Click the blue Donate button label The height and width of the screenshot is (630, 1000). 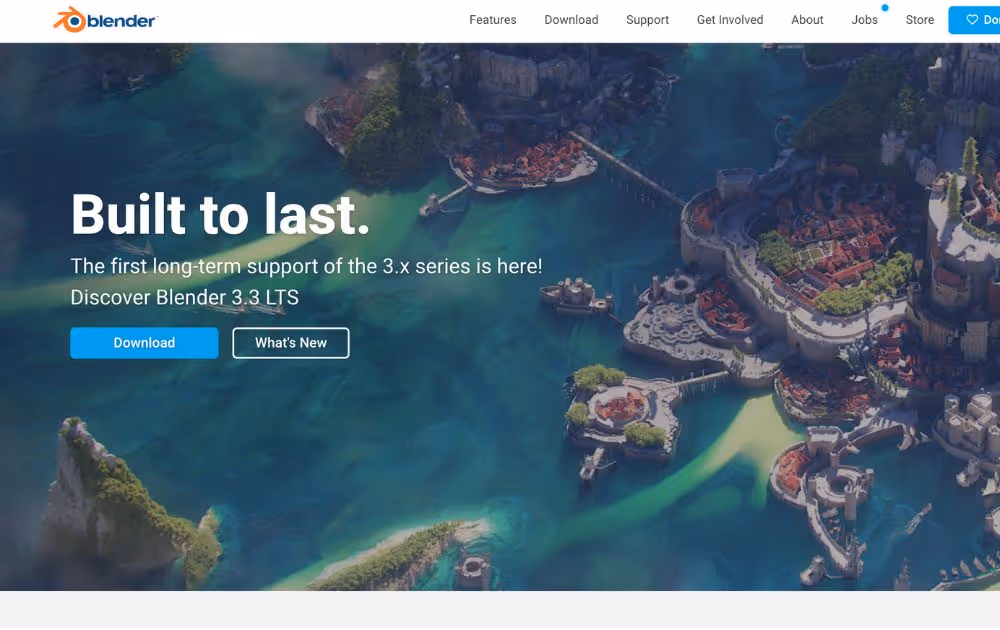click(x=991, y=20)
